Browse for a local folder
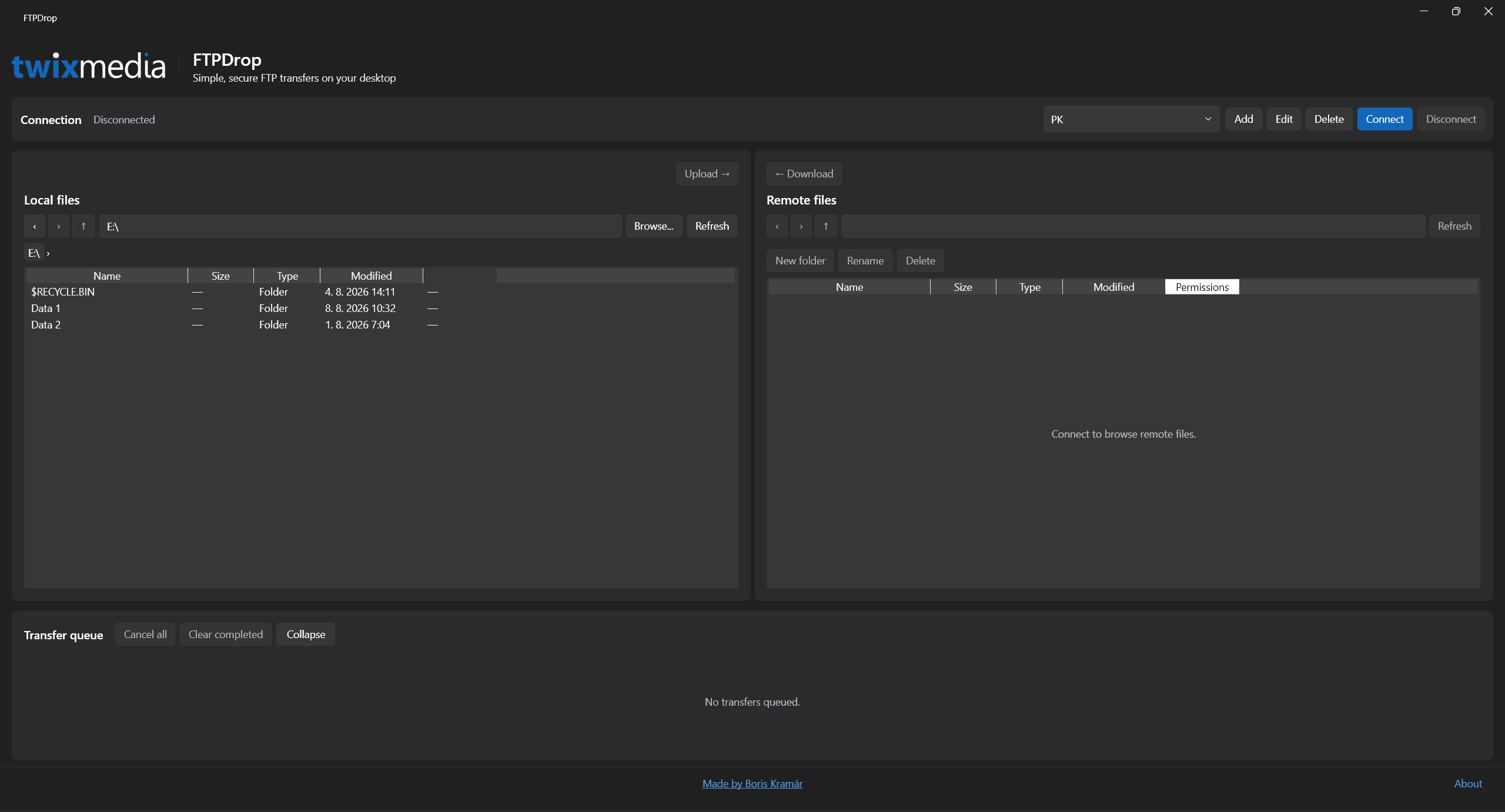Viewport: 1505px width, 812px height. (654, 226)
